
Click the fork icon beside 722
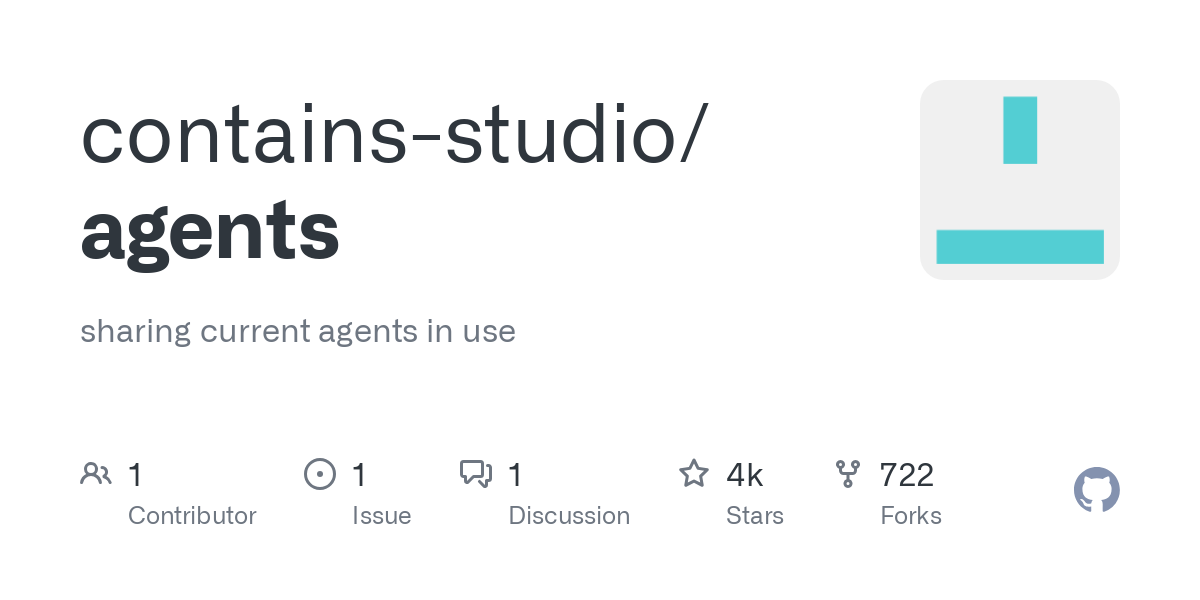848,474
